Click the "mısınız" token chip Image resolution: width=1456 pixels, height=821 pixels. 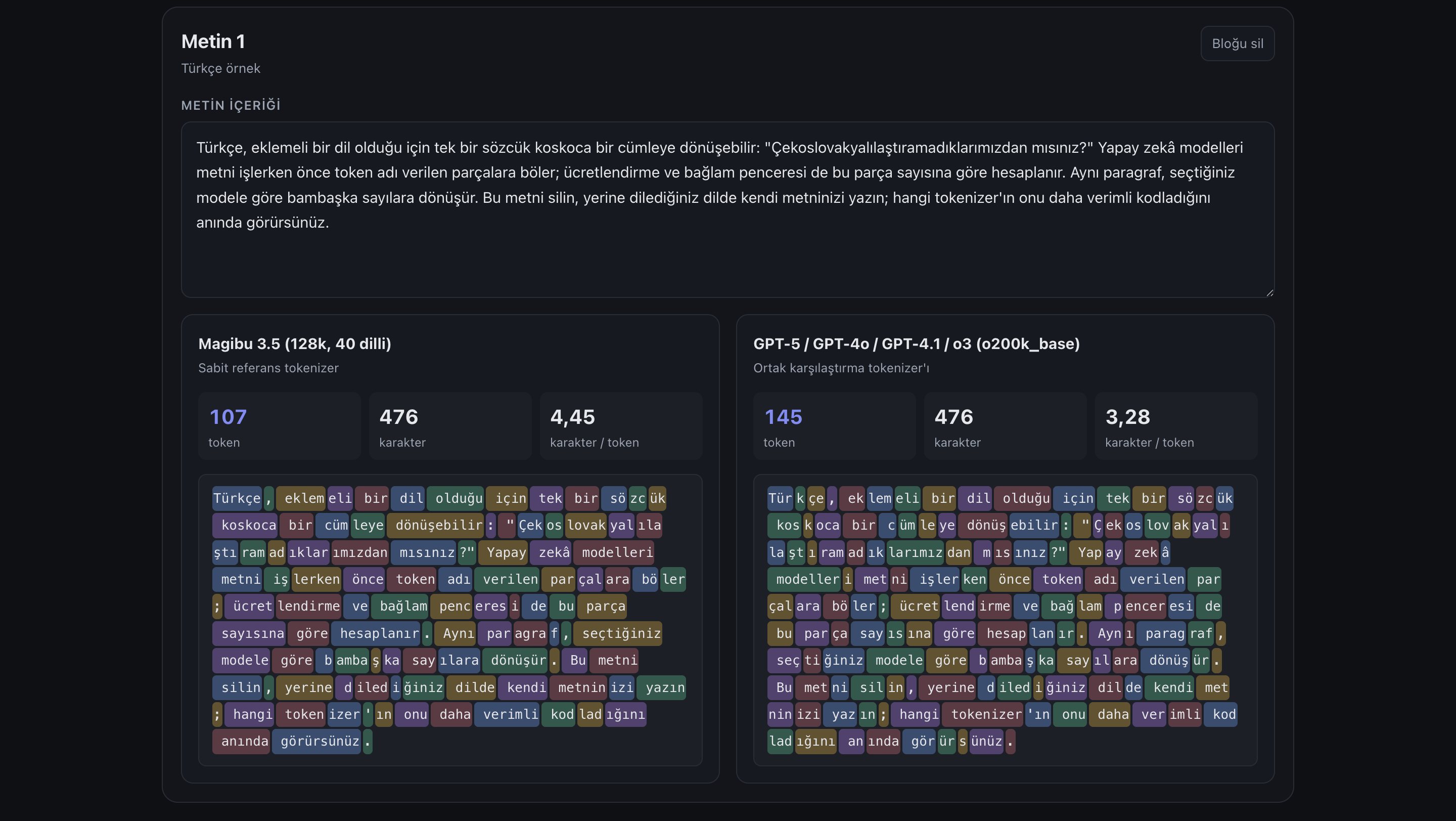click(x=423, y=552)
